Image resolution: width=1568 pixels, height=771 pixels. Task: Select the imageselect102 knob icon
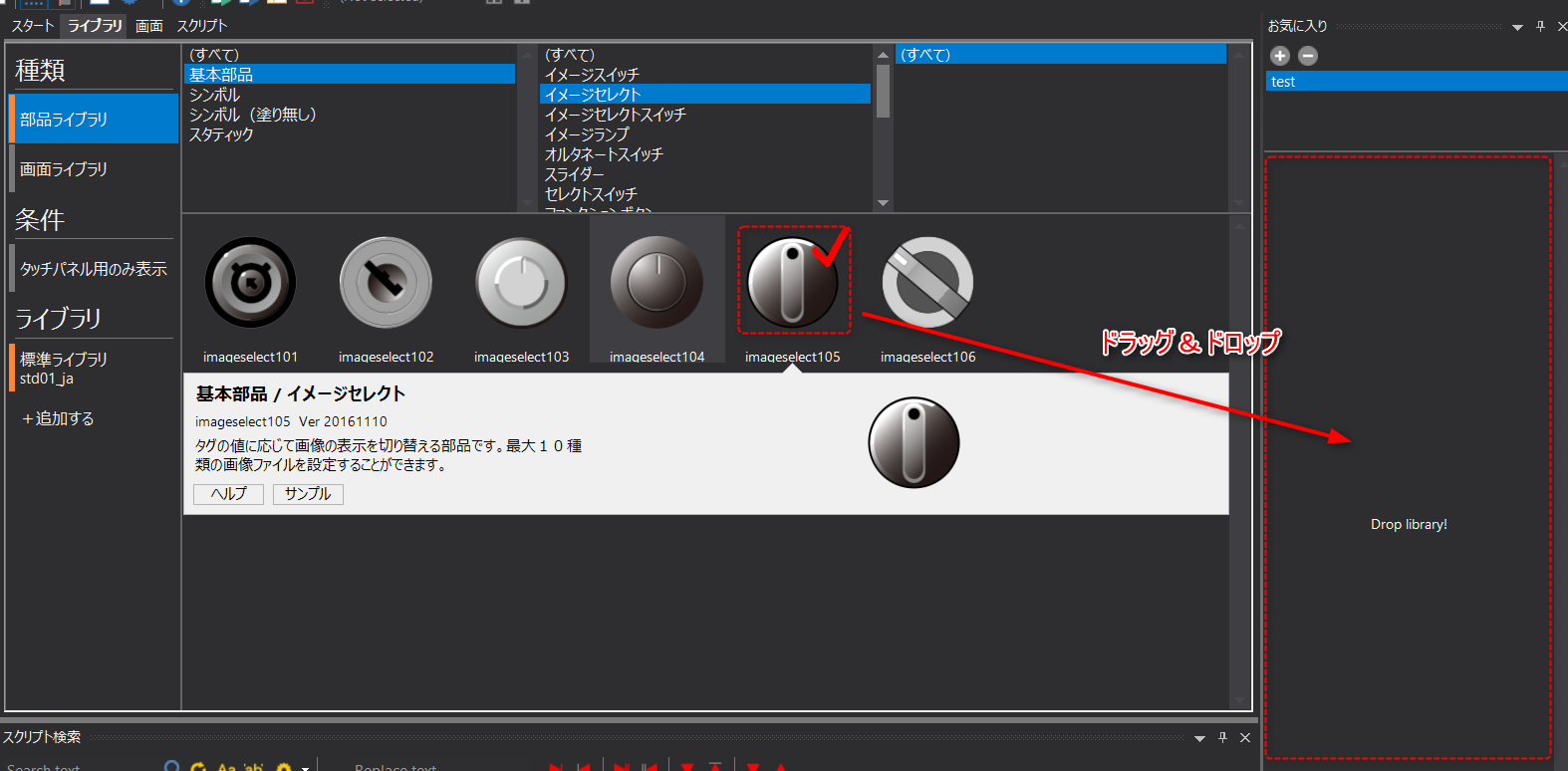(386, 283)
